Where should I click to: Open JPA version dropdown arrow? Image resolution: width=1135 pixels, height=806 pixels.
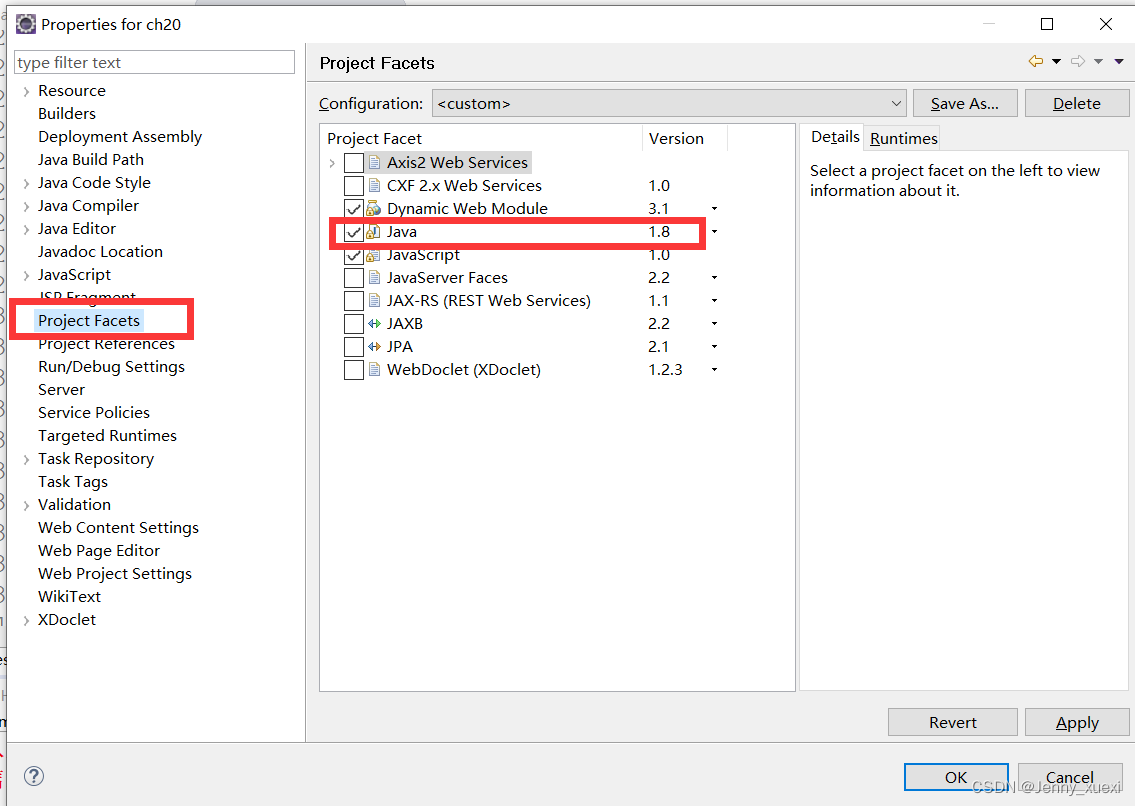pos(714,347)
